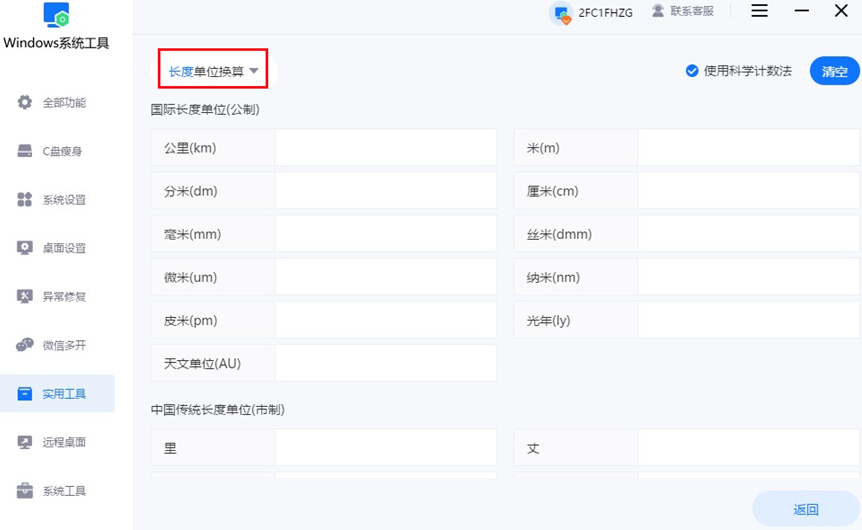Click into the 皮米(pm) input field

click(x=385, y=320)
